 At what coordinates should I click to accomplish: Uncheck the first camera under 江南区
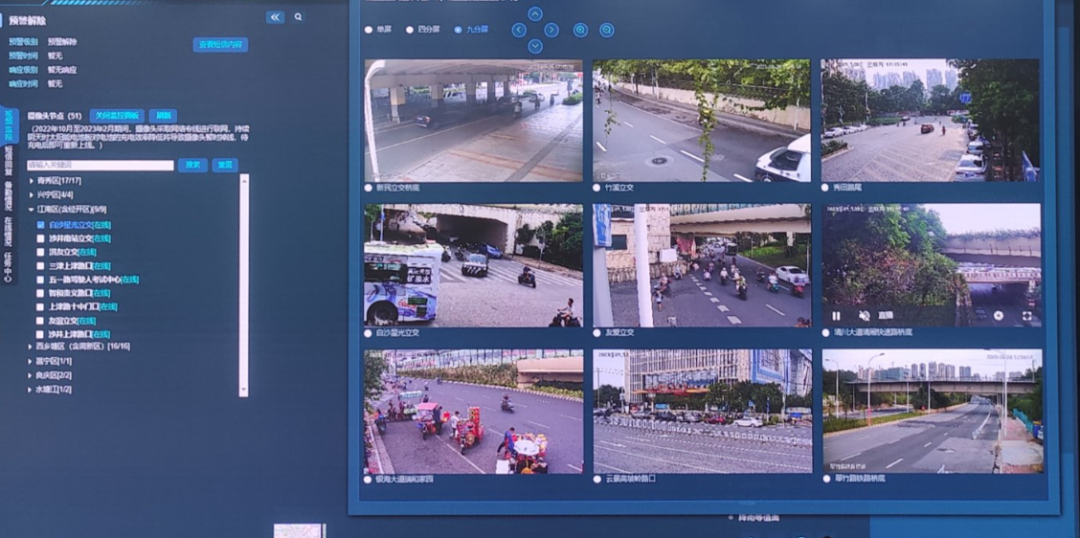41,225
